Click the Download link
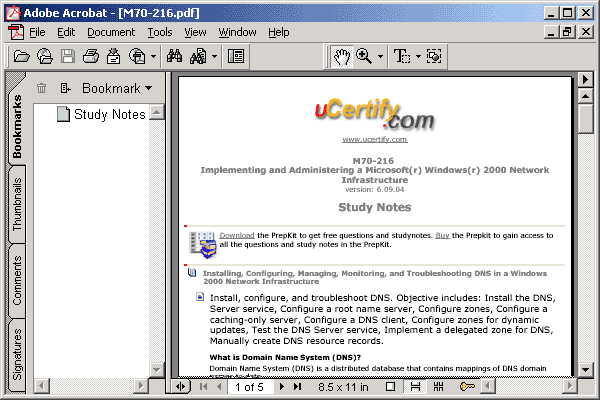Screen dimensions: 600x400 click(x=237, y=235)
